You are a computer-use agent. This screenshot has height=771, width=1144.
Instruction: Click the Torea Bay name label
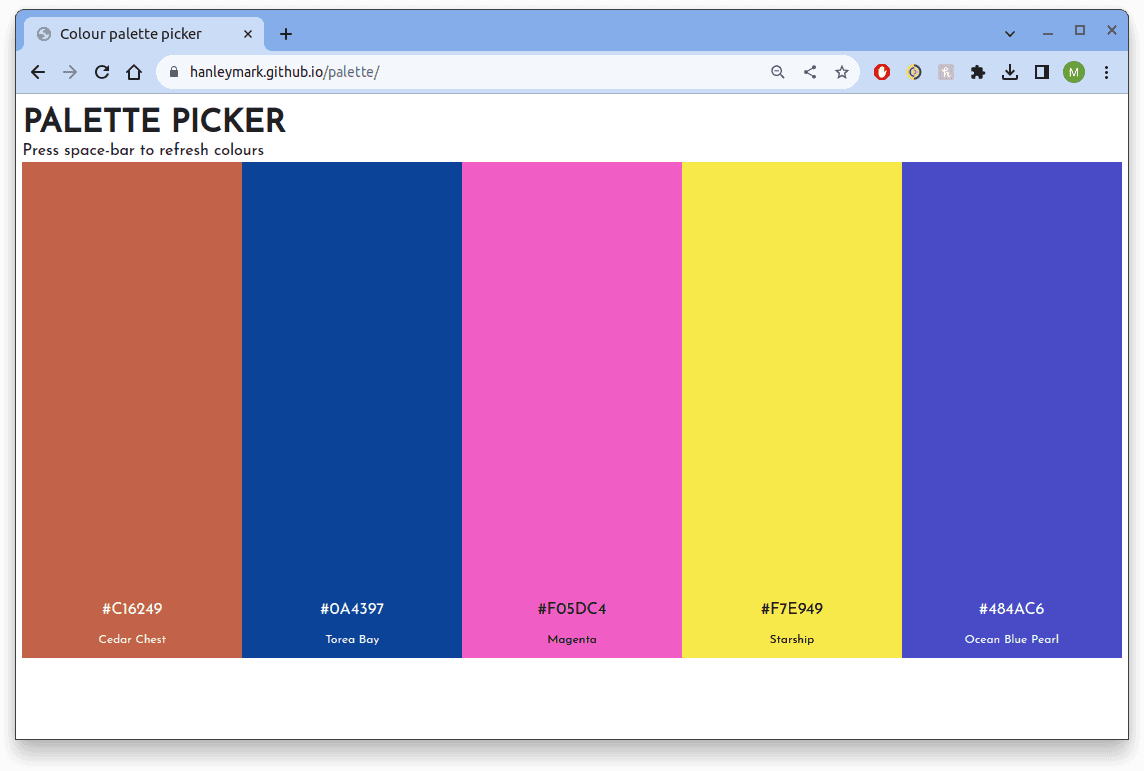click(x=352, y=639)
